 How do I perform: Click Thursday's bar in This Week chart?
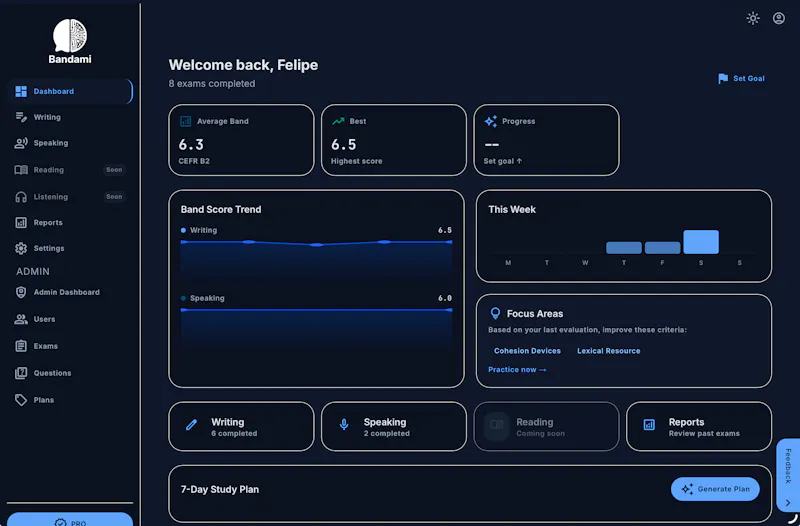[623, 248]
